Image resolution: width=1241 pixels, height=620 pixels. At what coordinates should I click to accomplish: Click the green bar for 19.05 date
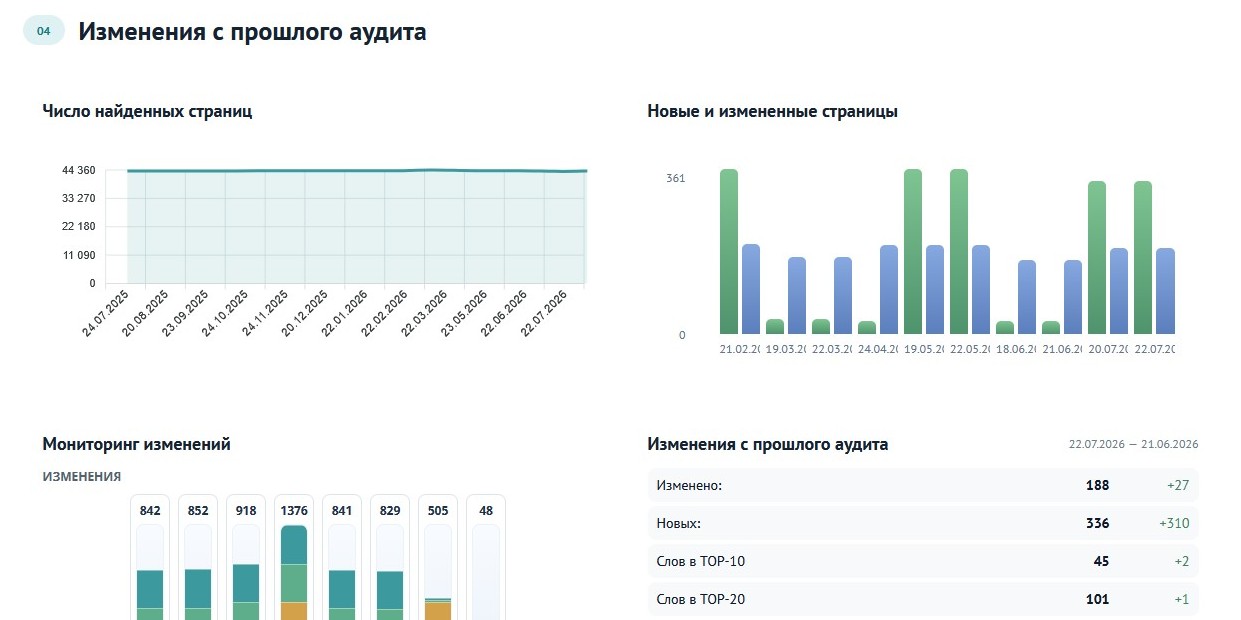pyautogui.click(x=913, y=251)
